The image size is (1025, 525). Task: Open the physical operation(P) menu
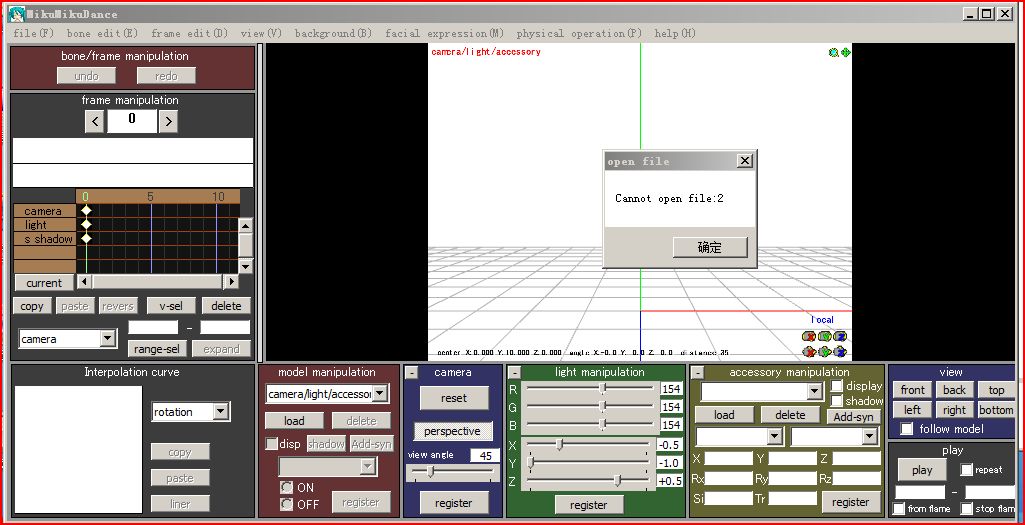pos(579,33)
